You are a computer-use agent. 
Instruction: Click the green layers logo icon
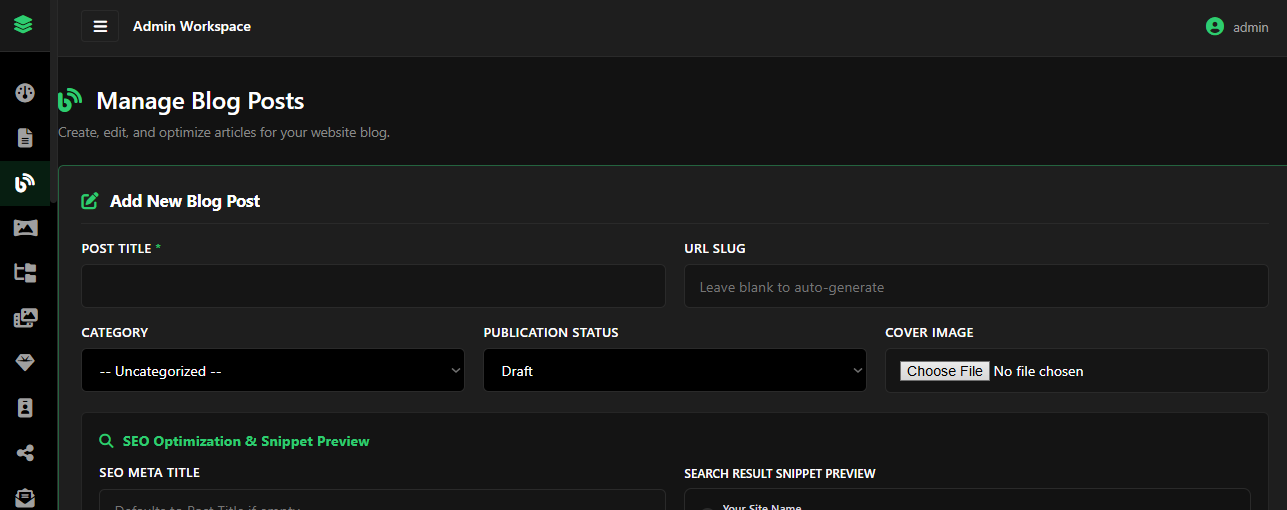[23, 24]
